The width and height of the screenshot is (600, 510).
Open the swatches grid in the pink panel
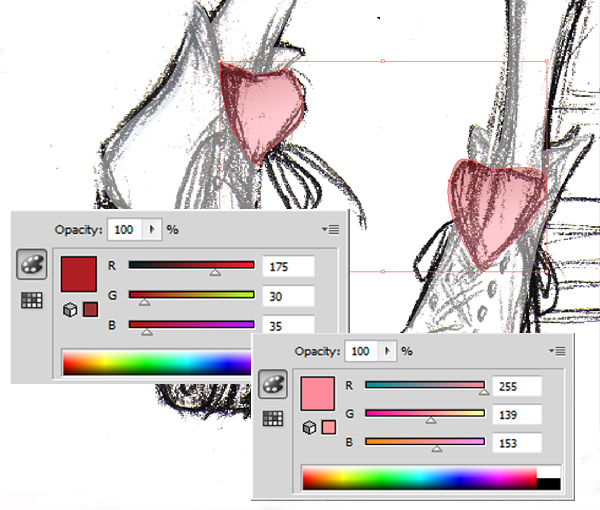(272, 418)
